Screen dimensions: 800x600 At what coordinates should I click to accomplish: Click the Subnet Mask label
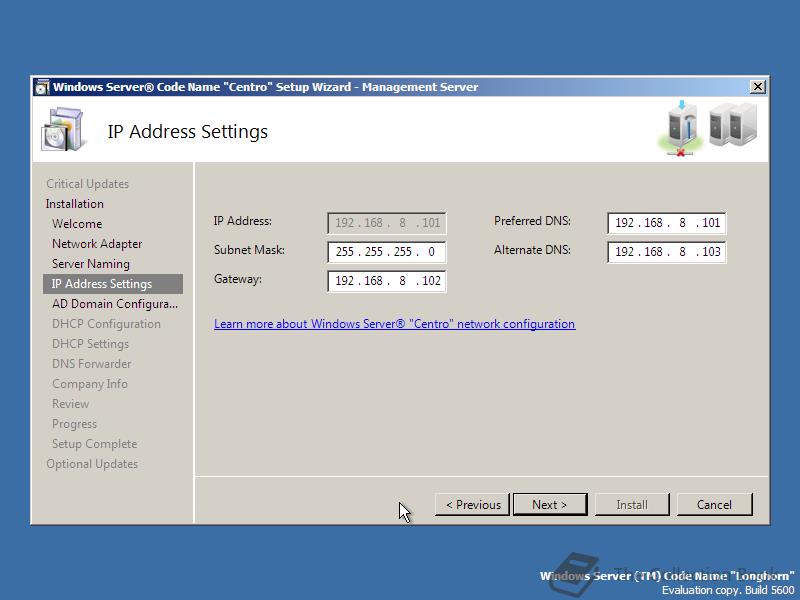pos(249,250)
